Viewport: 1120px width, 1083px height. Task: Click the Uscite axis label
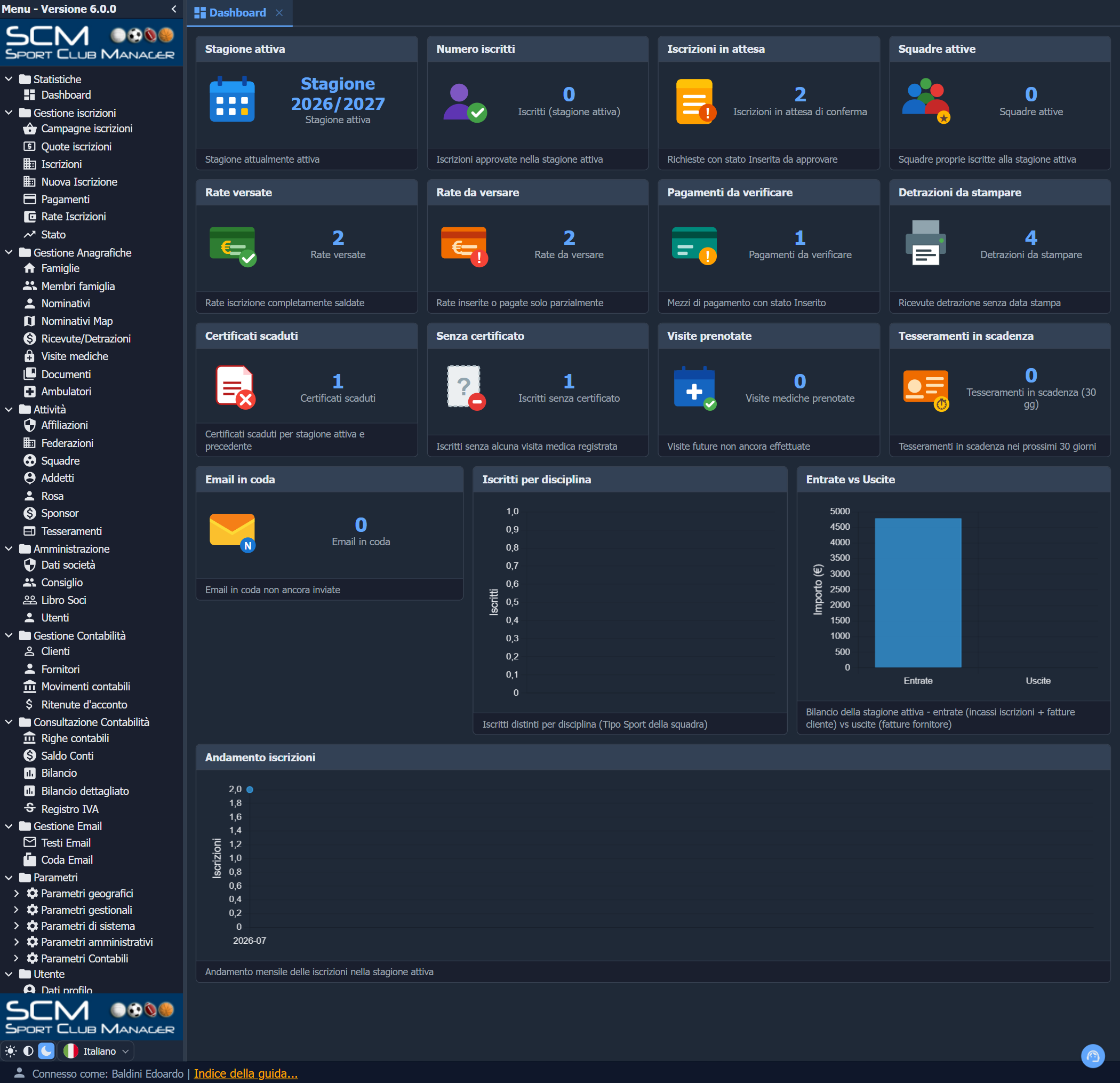pos(1038,681)
